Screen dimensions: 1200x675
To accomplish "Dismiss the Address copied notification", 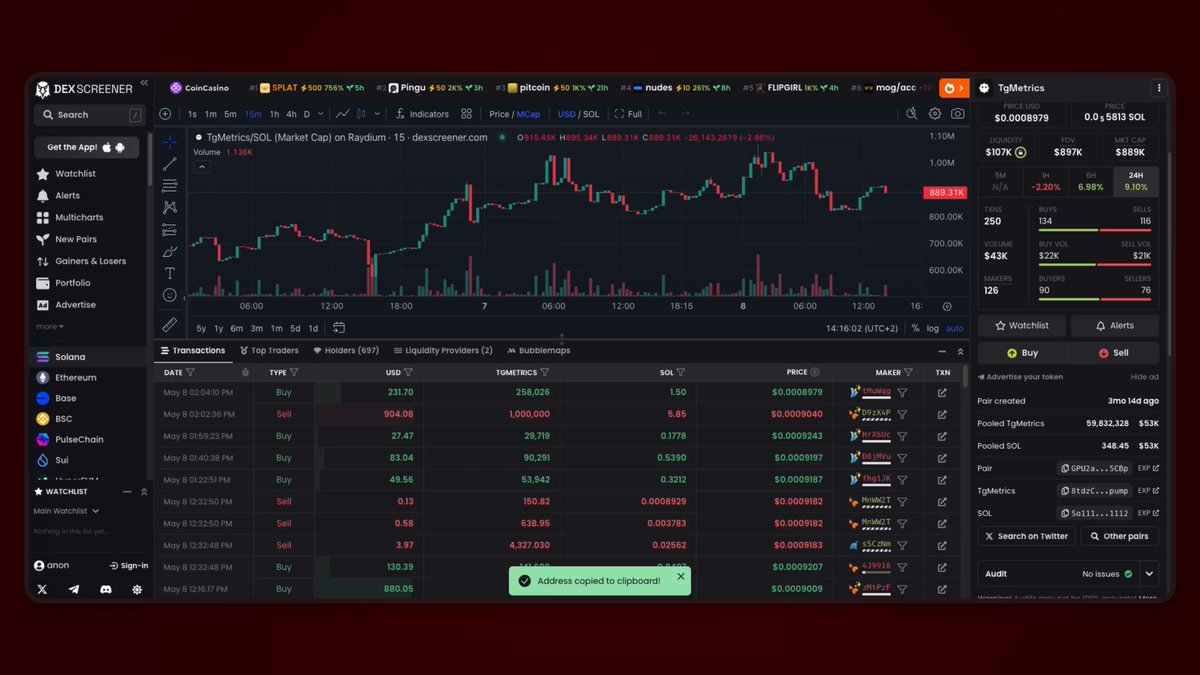I will pyautogui.click(x=680, y=576).
